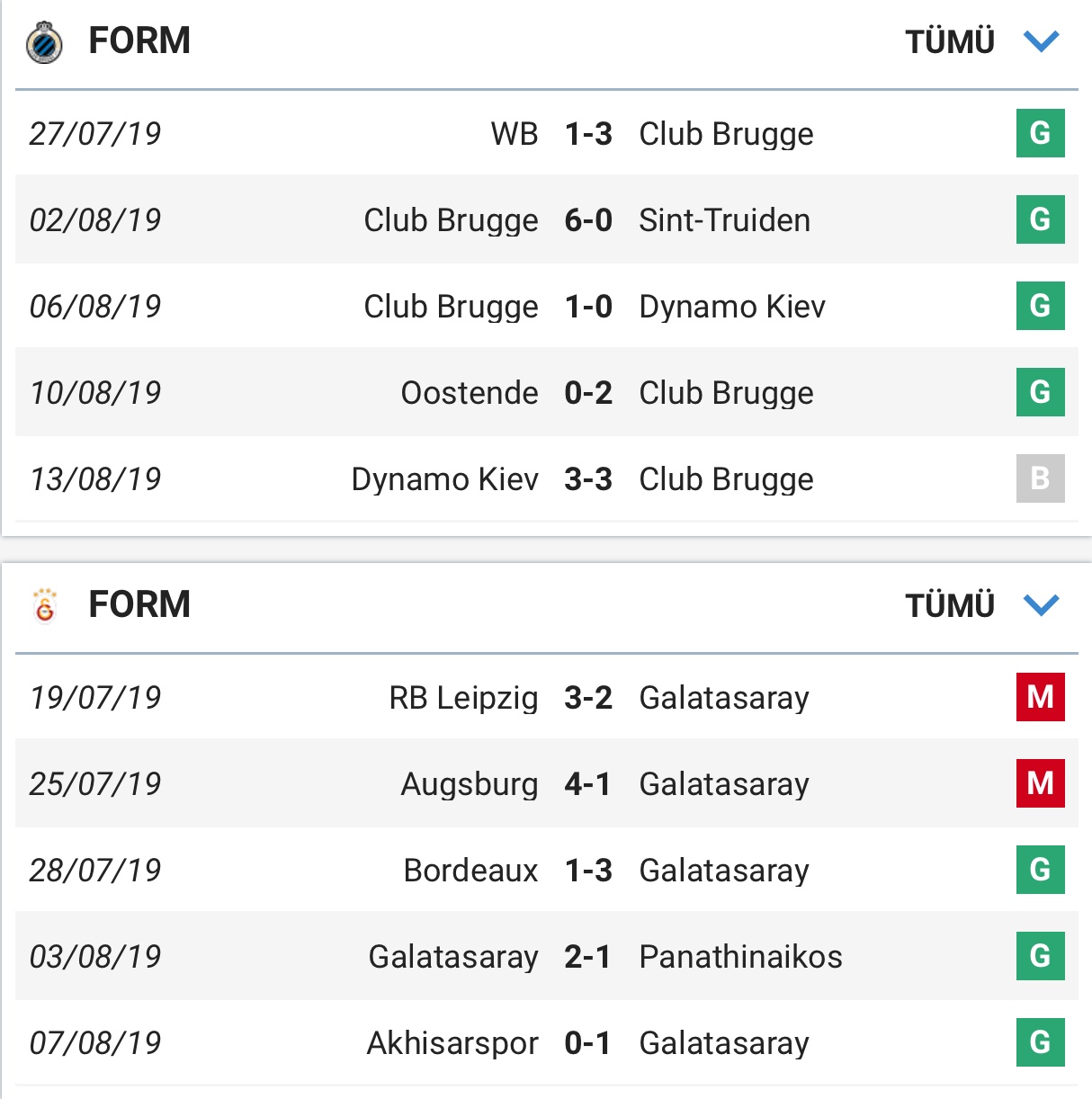Click the grey B draw badge
The width and height of the screenshot is (1092, 1099).
click(x=1040, y=478)
